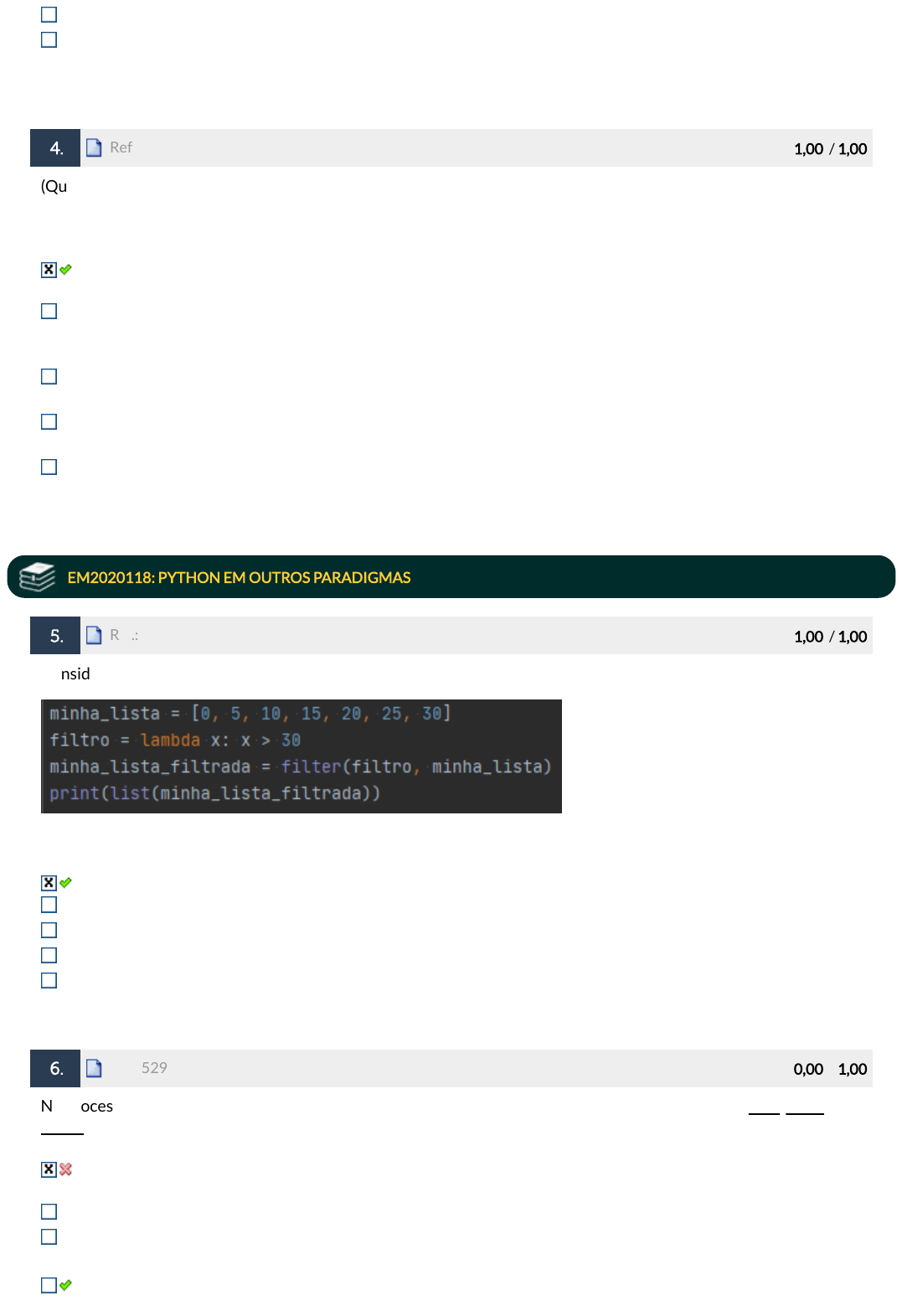
Task: Check the last answer checkbox of question 4
Action: [49, 467]
